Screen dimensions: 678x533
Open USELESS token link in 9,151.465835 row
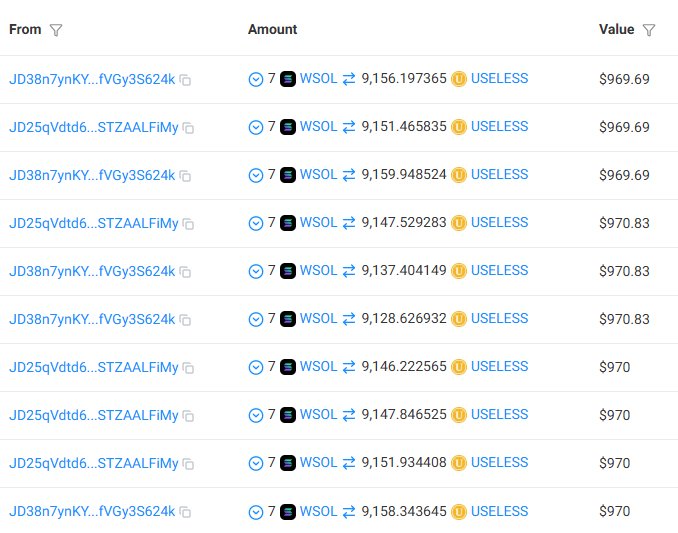tap(499, 127)
